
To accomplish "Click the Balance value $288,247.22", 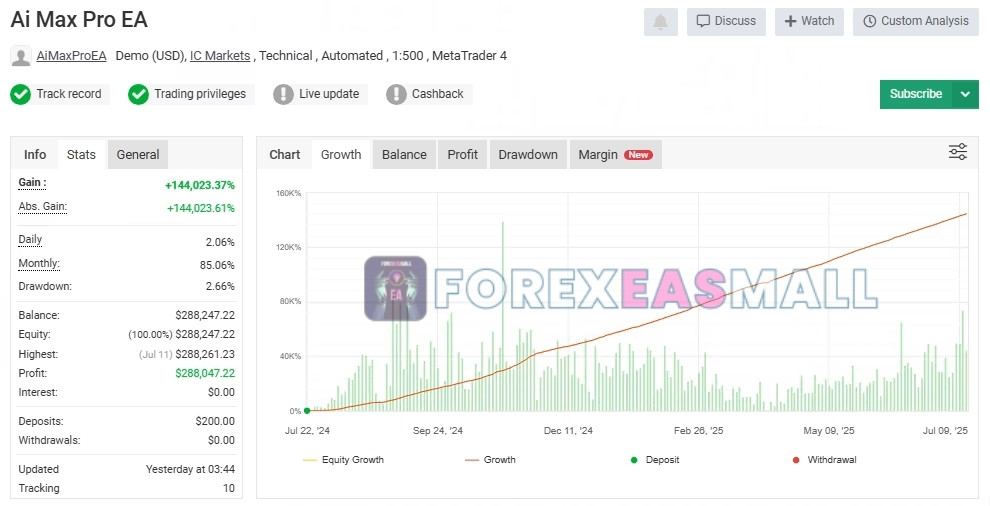I will 205,315.
